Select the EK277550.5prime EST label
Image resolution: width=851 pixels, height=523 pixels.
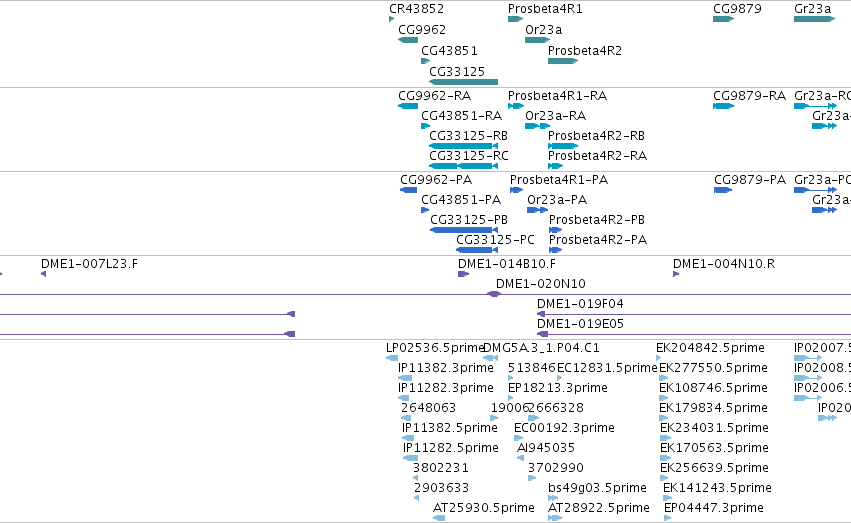[713, 368]
